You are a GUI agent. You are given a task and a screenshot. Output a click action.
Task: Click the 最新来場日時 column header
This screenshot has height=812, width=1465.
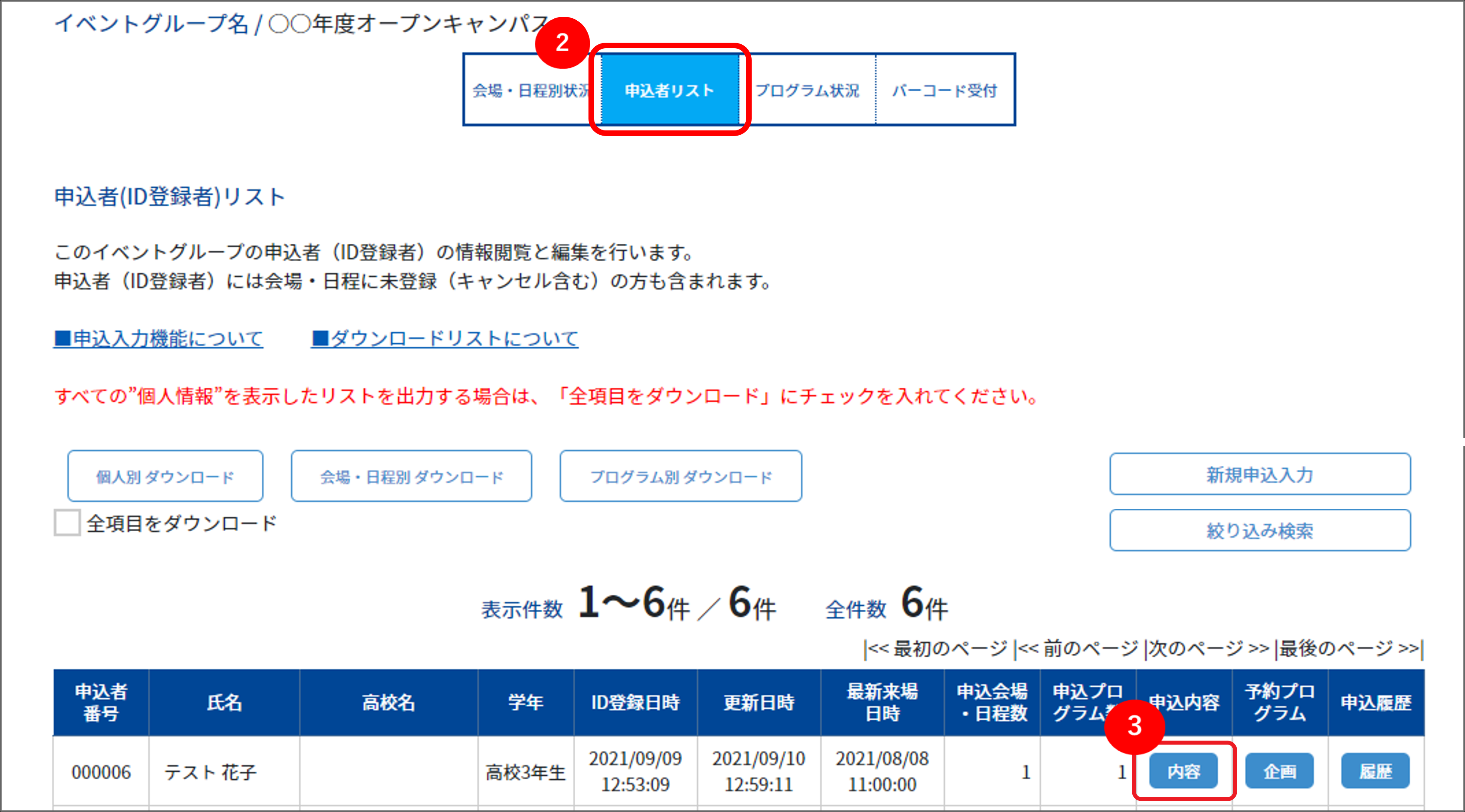(x=882, y=702)
